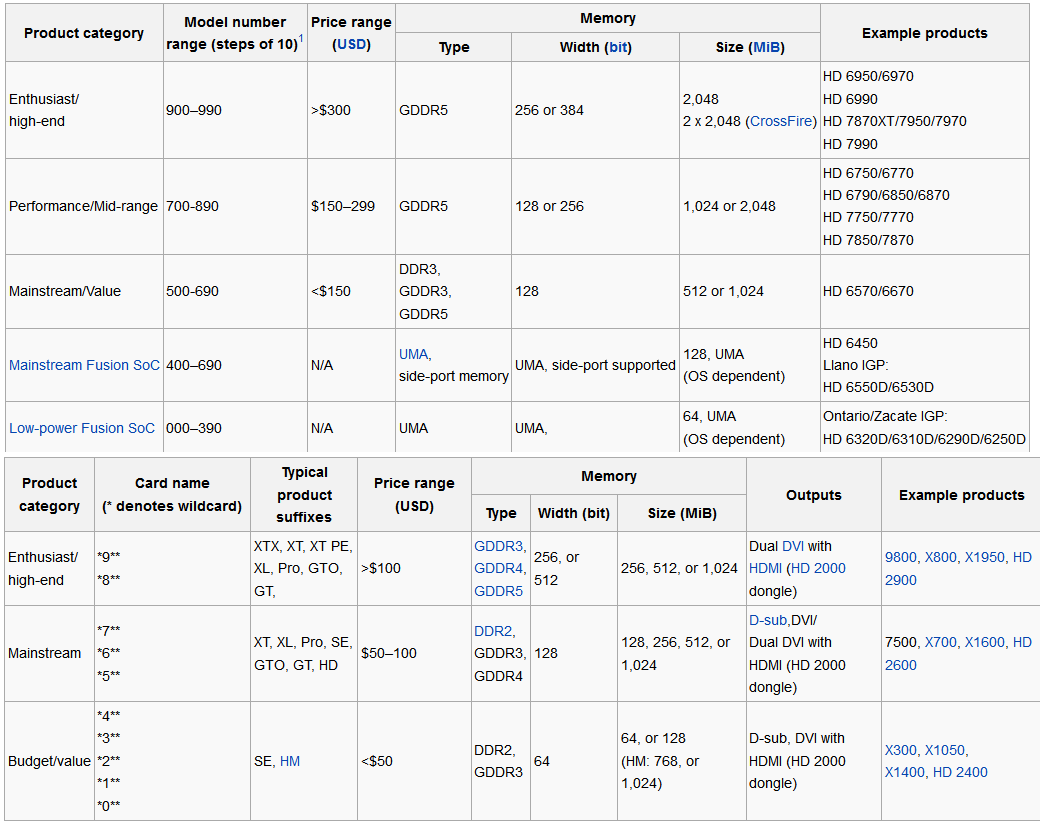Click the blue HDMI link in Outputs column

tap(765, 568)
